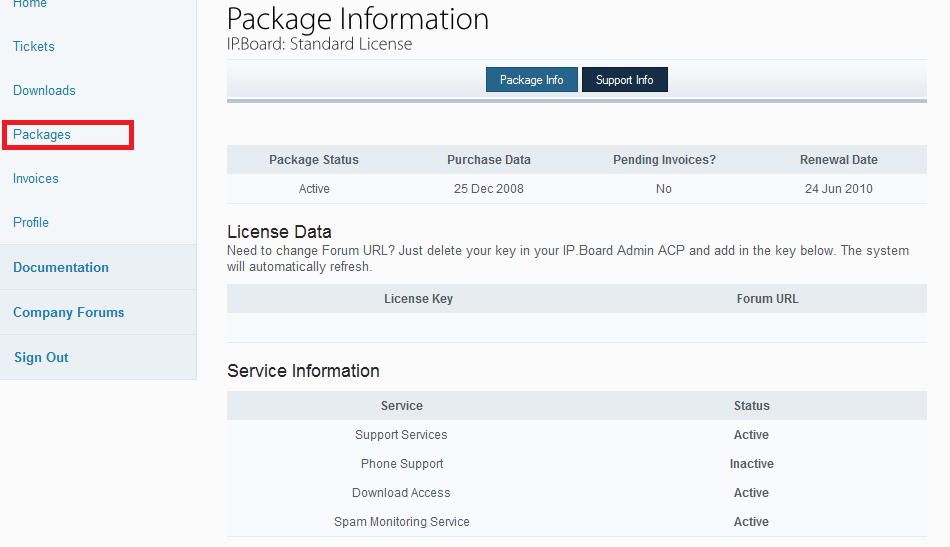Switch to the Support Info tab
950x547 pixels.
pos(625,80)
